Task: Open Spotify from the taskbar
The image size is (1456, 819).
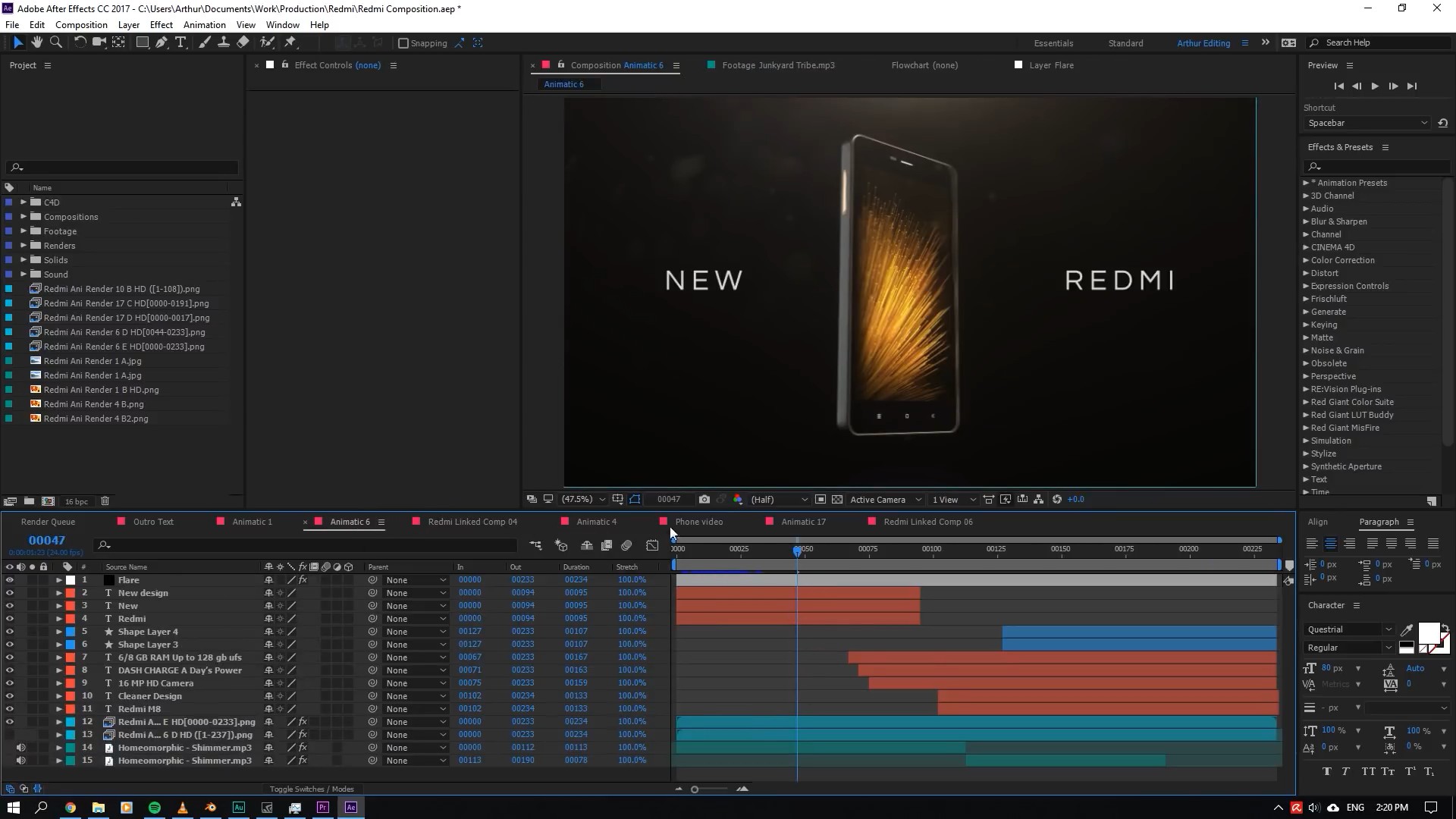Action: [155, 808]
